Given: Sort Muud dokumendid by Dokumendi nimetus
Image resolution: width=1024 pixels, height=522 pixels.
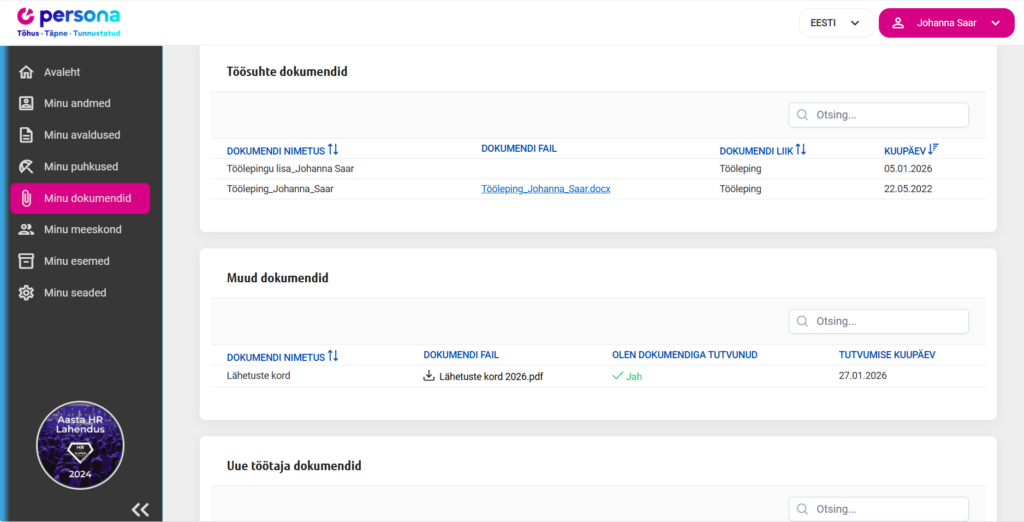Looking at the screenshot, I should pyautogui.click(x=333, y=356).
